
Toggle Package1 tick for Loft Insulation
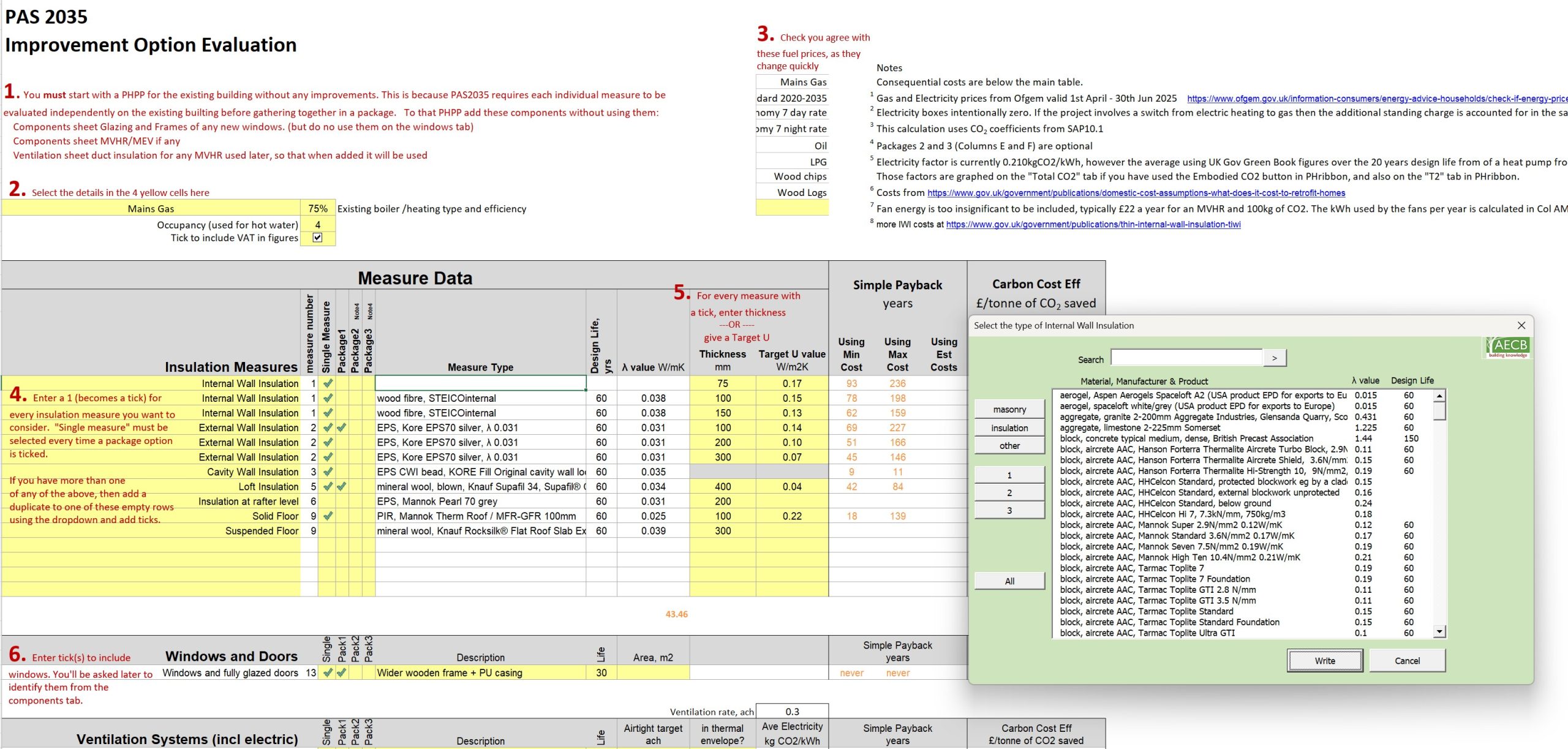click(x=342, y=486)
